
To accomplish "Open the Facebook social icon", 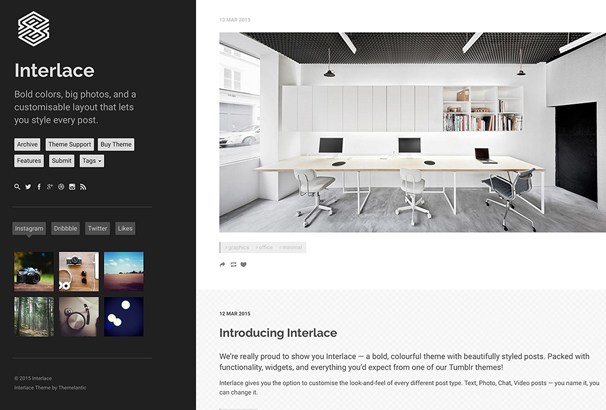I will coord(39,187).
